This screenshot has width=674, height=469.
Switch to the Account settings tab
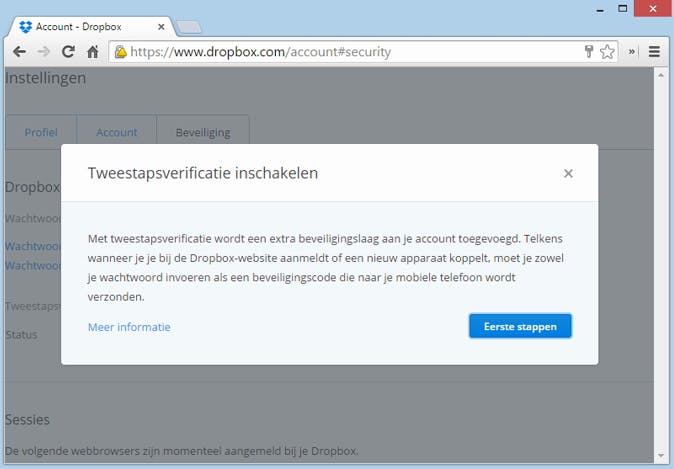coord(116,132)
